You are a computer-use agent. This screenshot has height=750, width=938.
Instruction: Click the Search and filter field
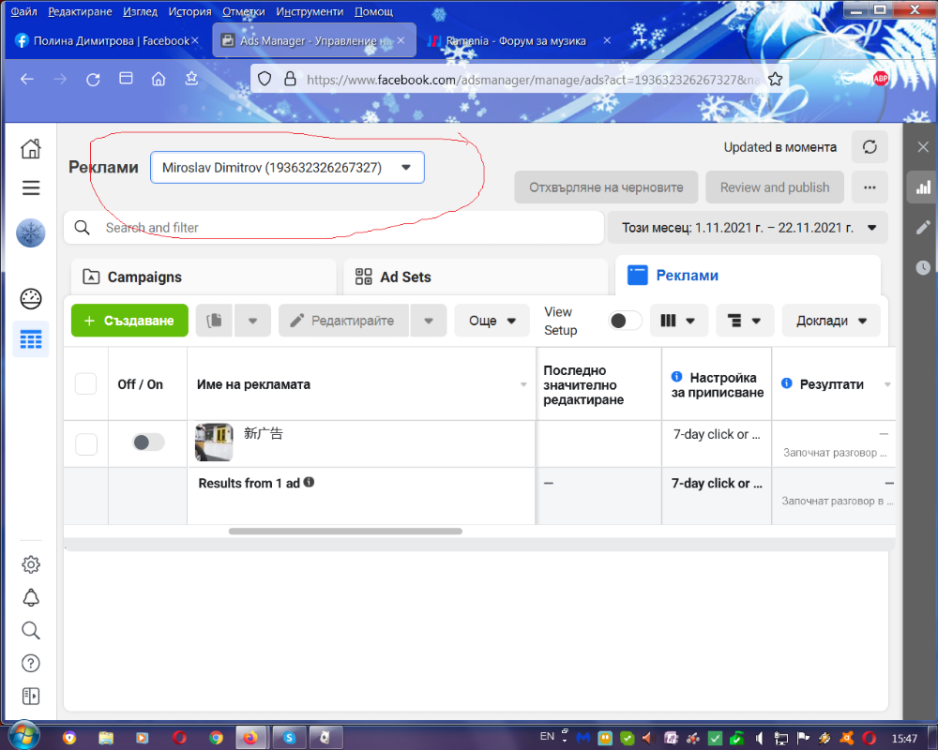[x=334, y=227]
